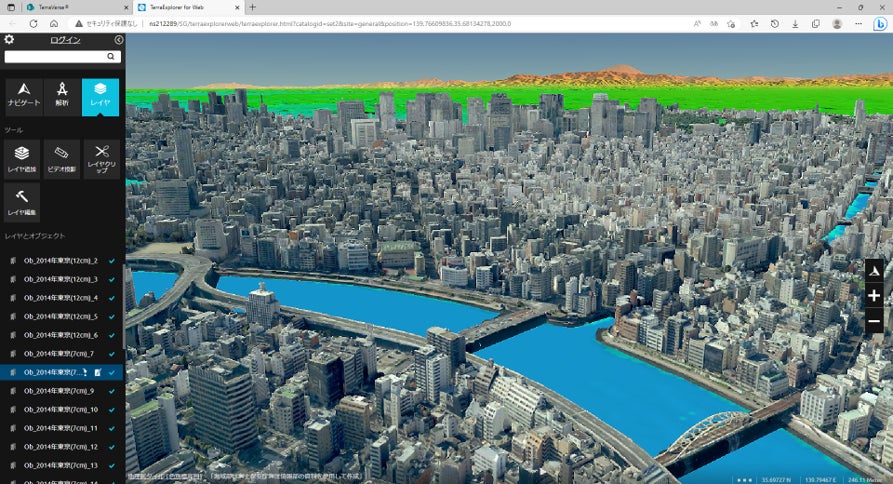Viewport: 893px width, 484px height.
Task: Click the north compass button on map
Action: pyautogui.click(x=874, y=270)
